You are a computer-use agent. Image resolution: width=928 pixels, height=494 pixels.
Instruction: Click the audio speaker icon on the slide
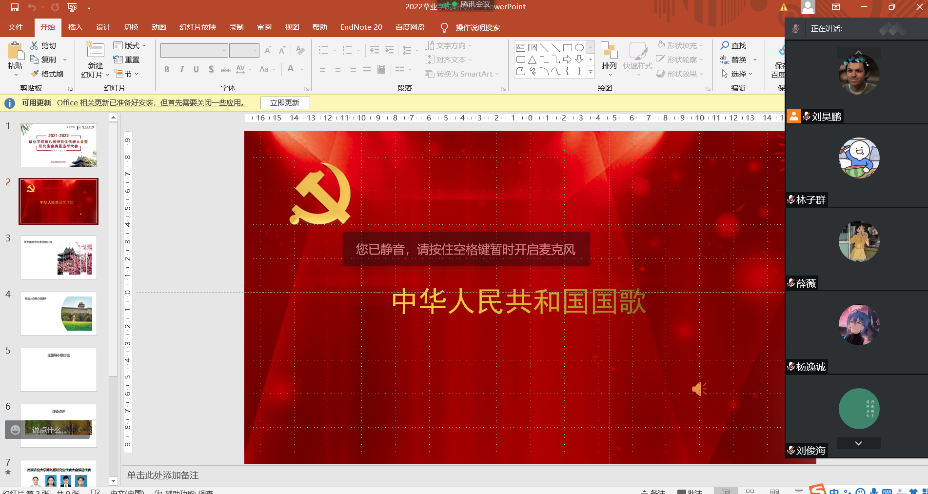(699, 389)
